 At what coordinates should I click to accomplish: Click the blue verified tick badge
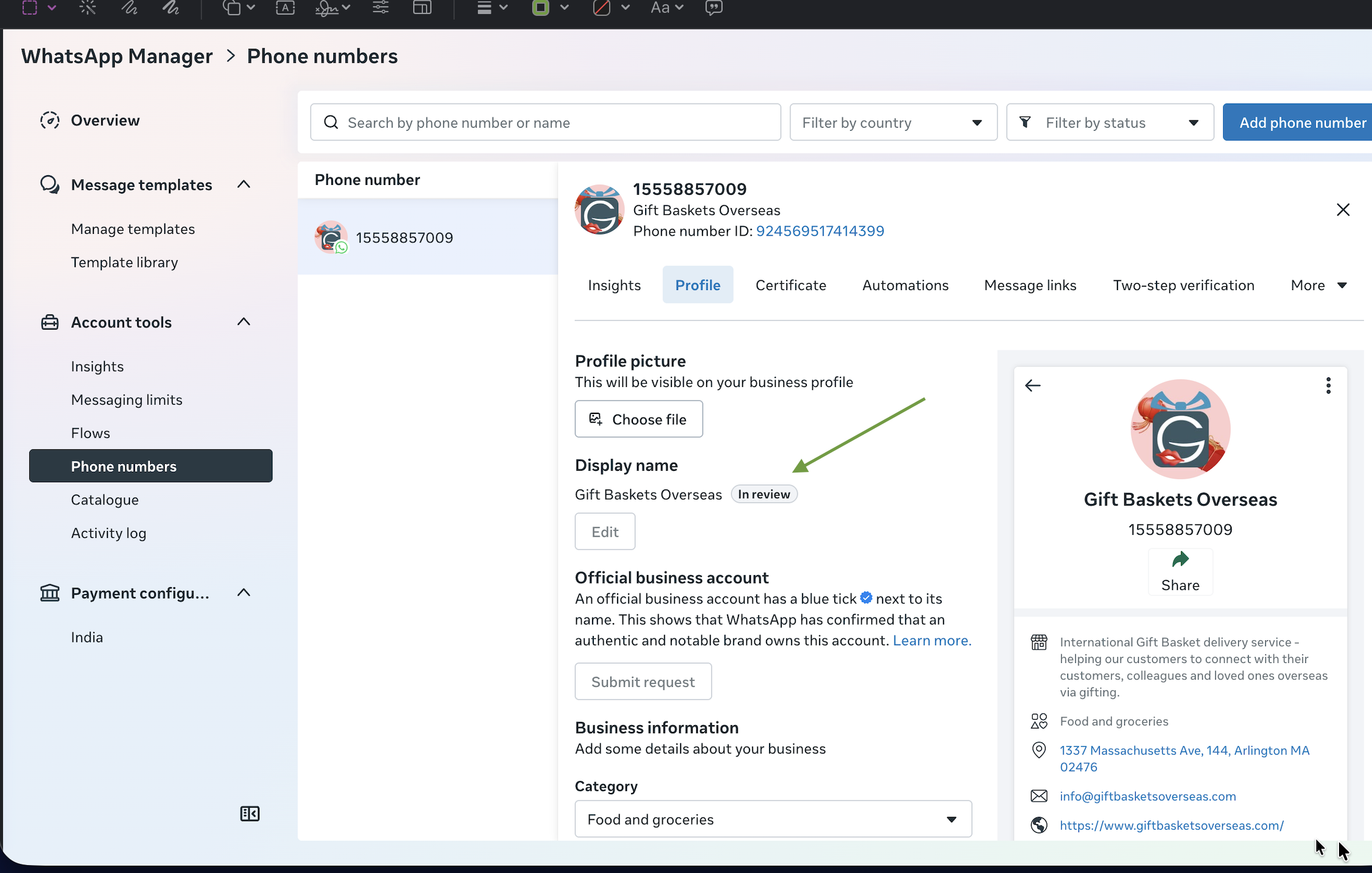(x=866, y=598)
